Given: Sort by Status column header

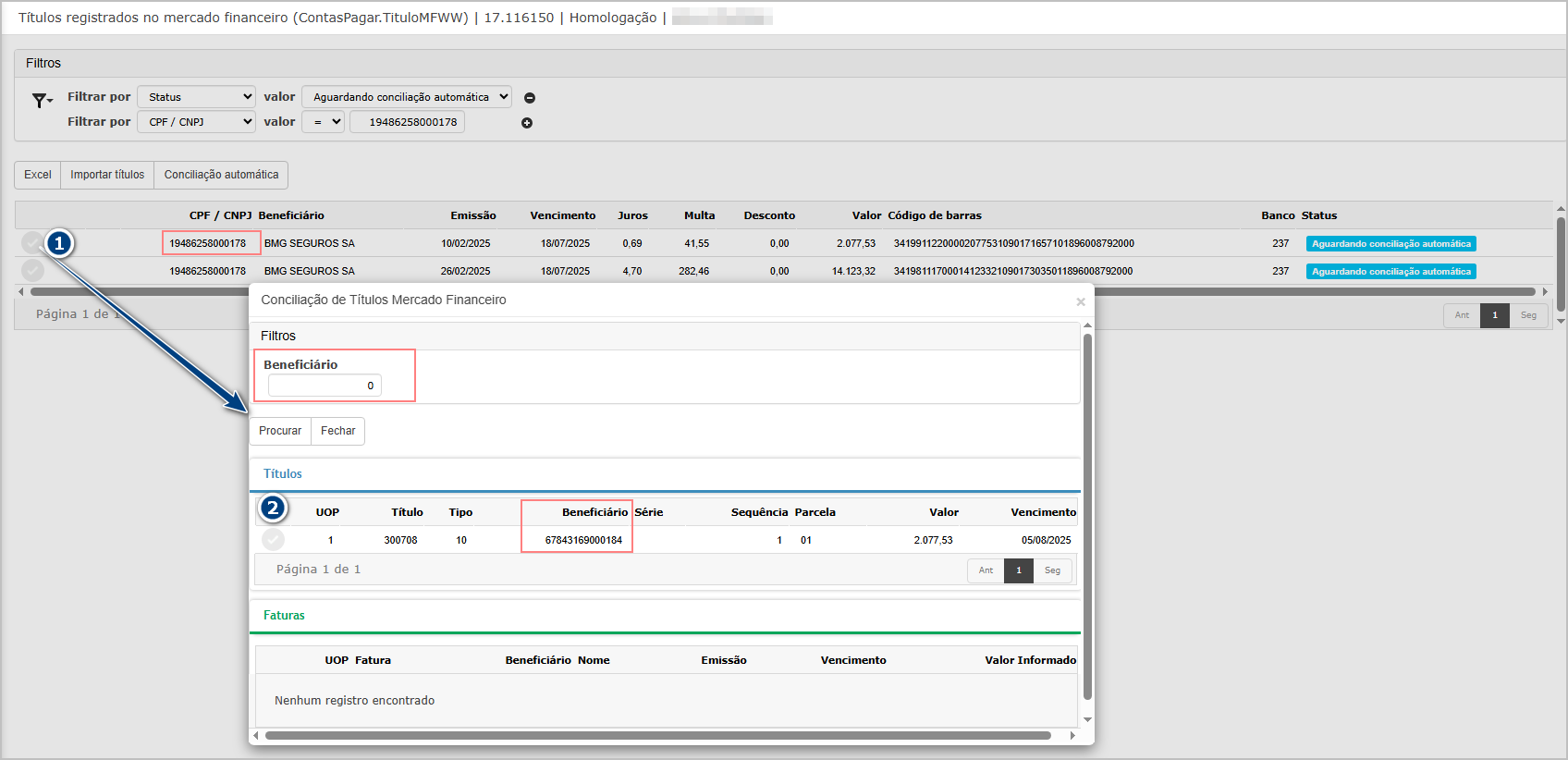Looking at the screenshot, I should pyautogui.click(x=1319, y=215).
